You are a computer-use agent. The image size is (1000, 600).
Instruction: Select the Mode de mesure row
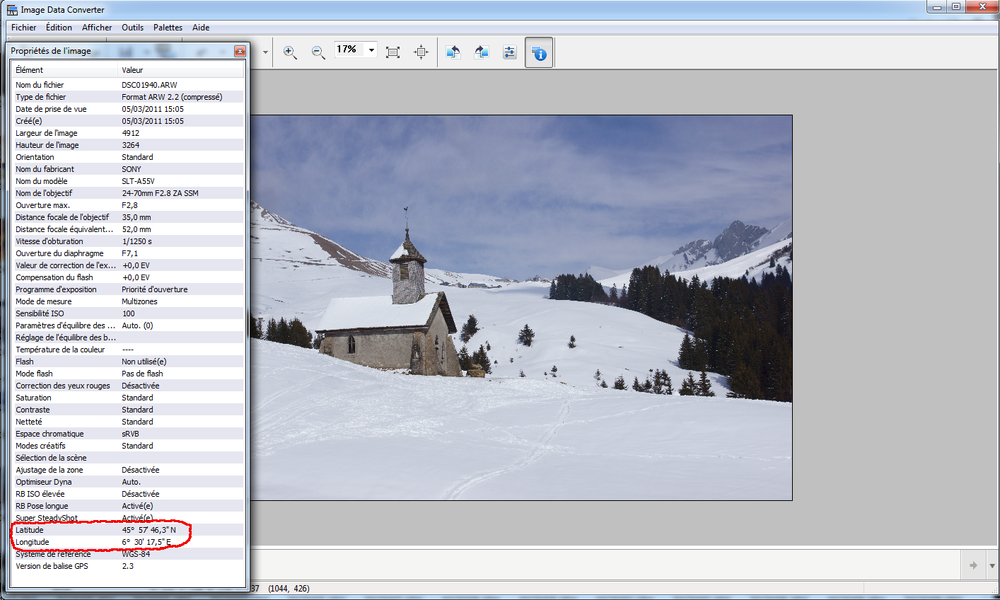point(128,302)
